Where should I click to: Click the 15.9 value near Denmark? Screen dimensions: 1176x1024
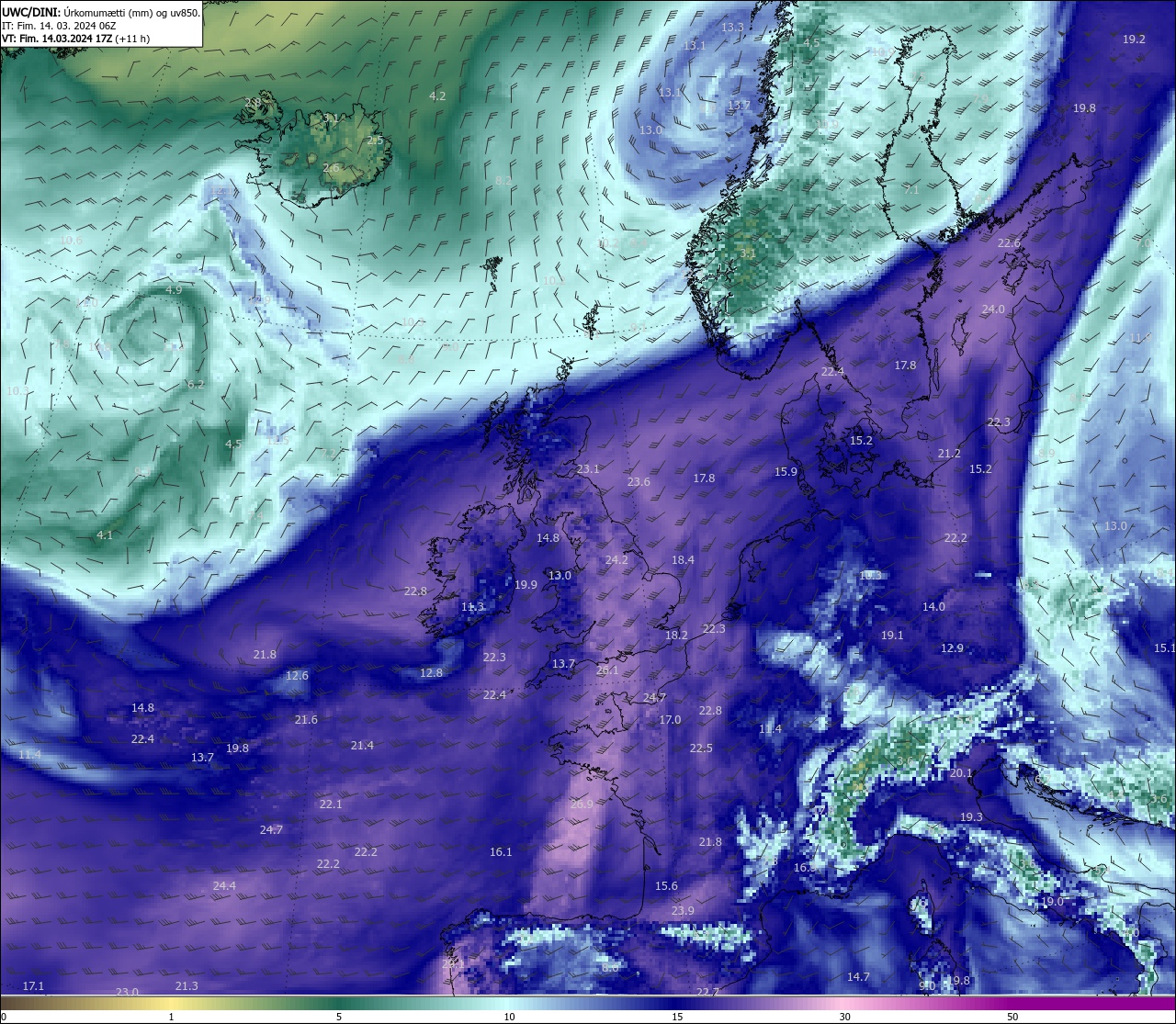point(786,472)
